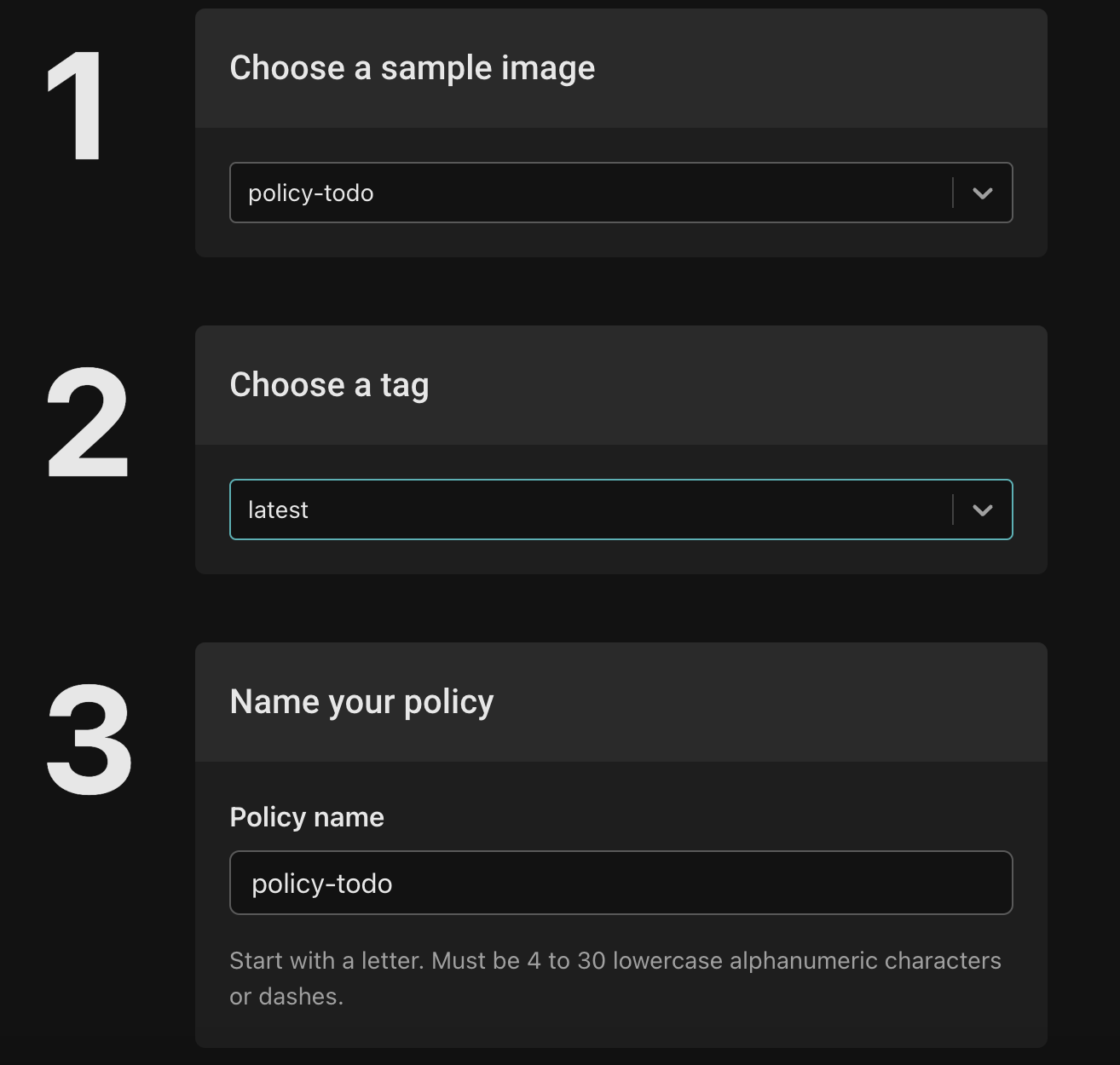This screenshot has width=1120, height=1065.
Task: Click the large step number 1
Action: pos(77,106)
